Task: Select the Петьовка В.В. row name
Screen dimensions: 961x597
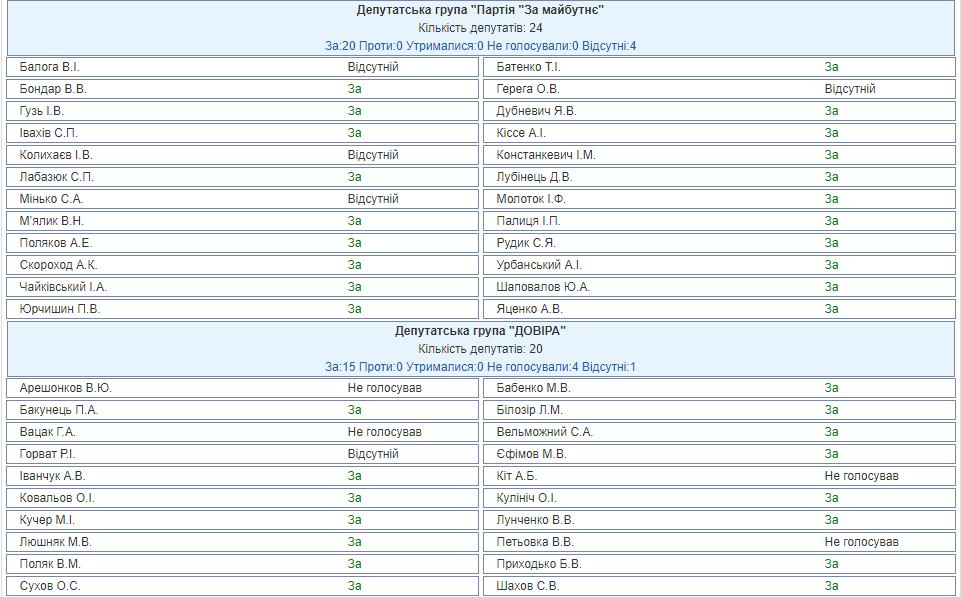Action: click(x=535, y=542)
